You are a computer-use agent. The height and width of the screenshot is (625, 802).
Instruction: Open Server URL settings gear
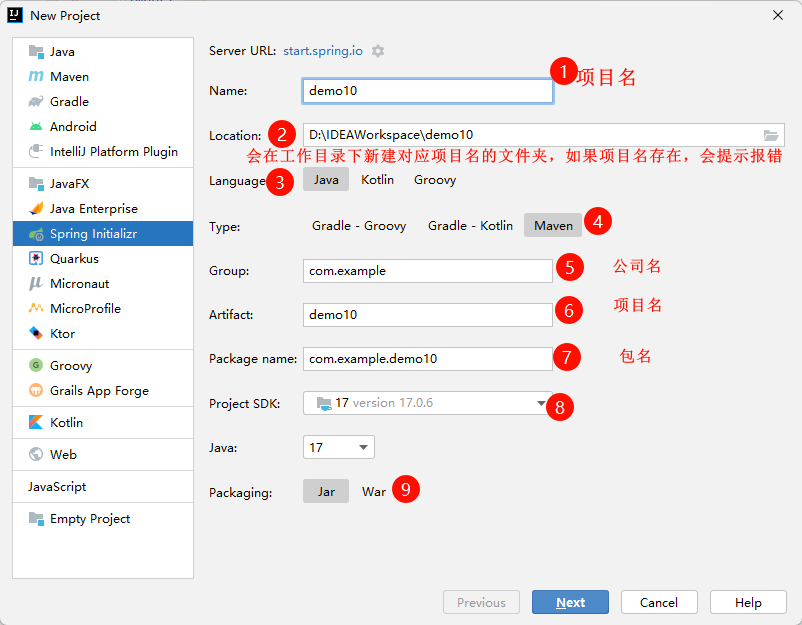click(x=377, y=51)
